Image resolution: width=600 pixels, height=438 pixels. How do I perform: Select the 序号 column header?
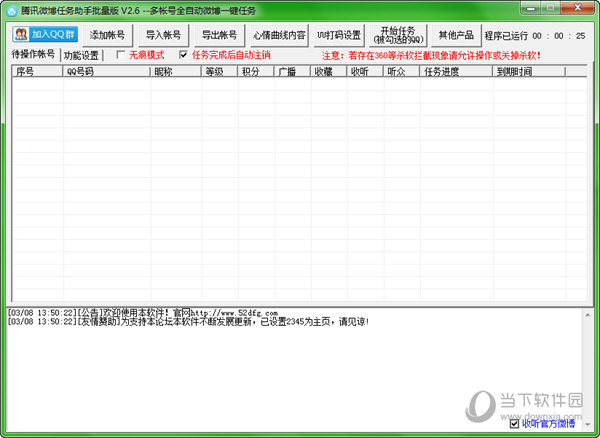pos(38,72)
